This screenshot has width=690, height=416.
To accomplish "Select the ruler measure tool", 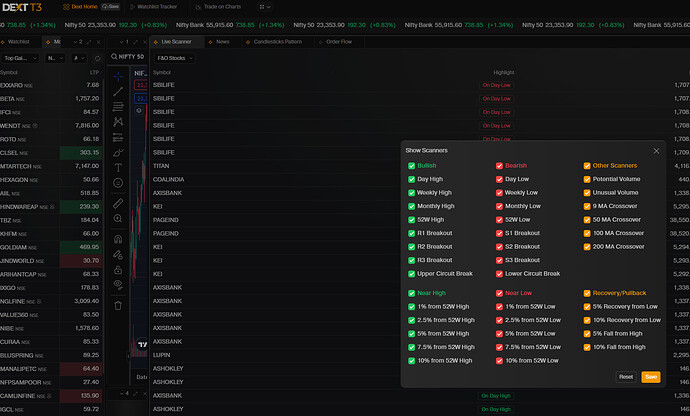I will (118, 203).
